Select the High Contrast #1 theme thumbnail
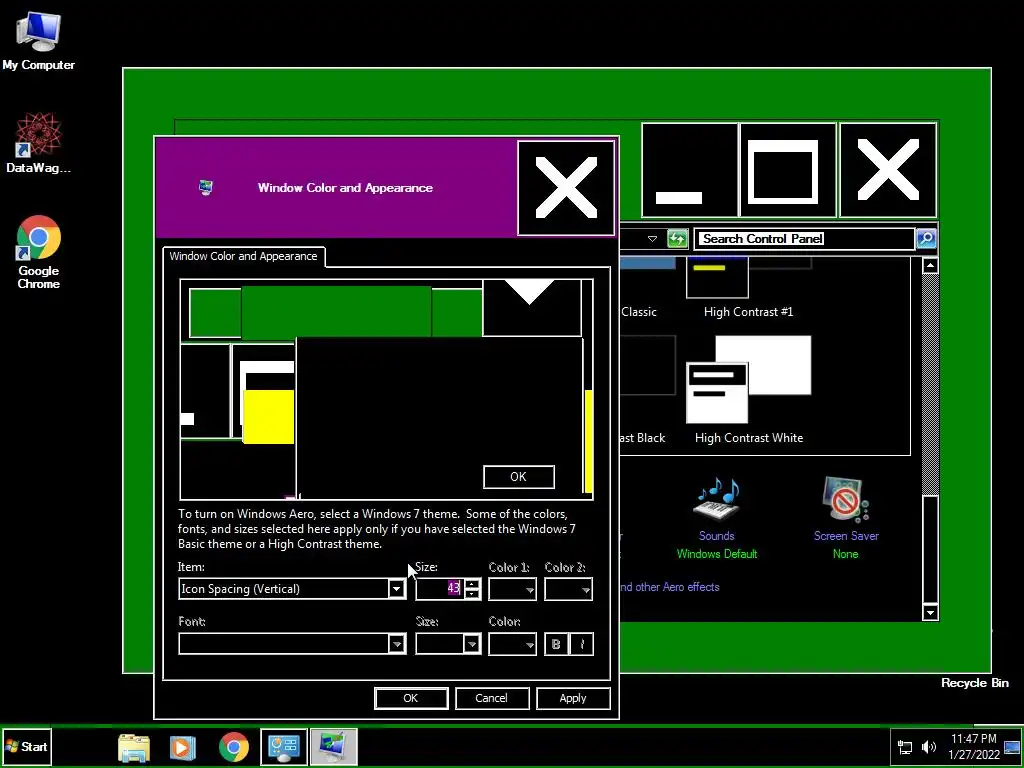 coord(748,277)
